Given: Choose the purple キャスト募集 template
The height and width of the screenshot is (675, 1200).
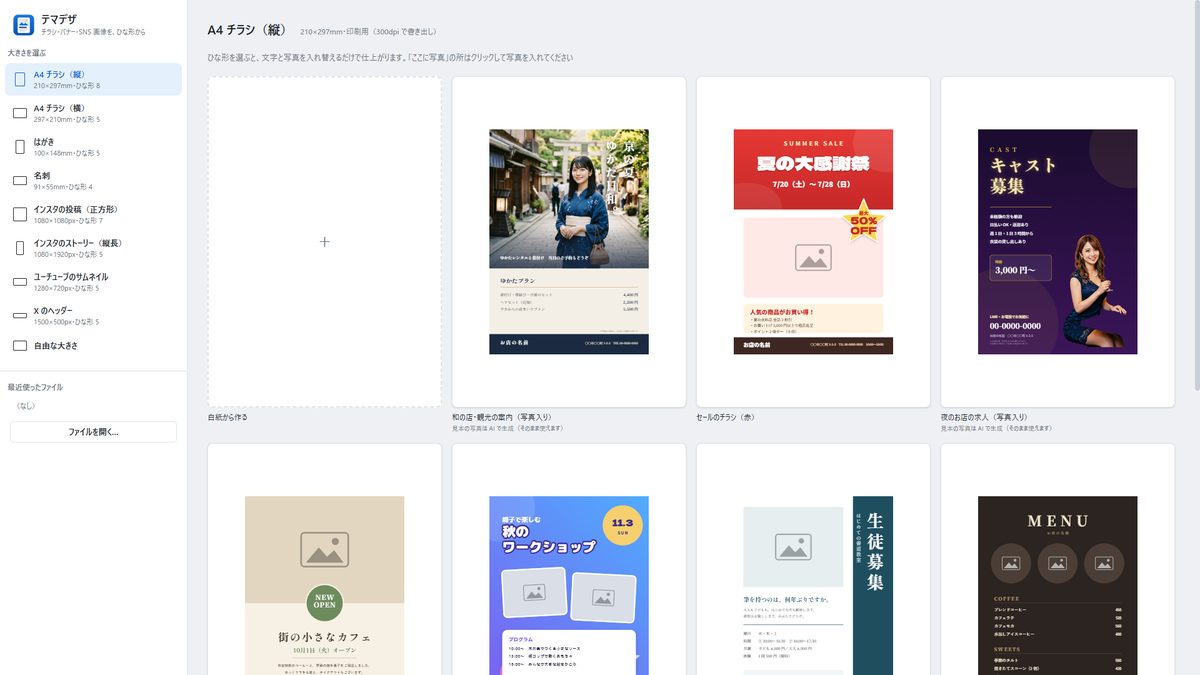Looking at the screenshot, I should [x=1058, y=242].
